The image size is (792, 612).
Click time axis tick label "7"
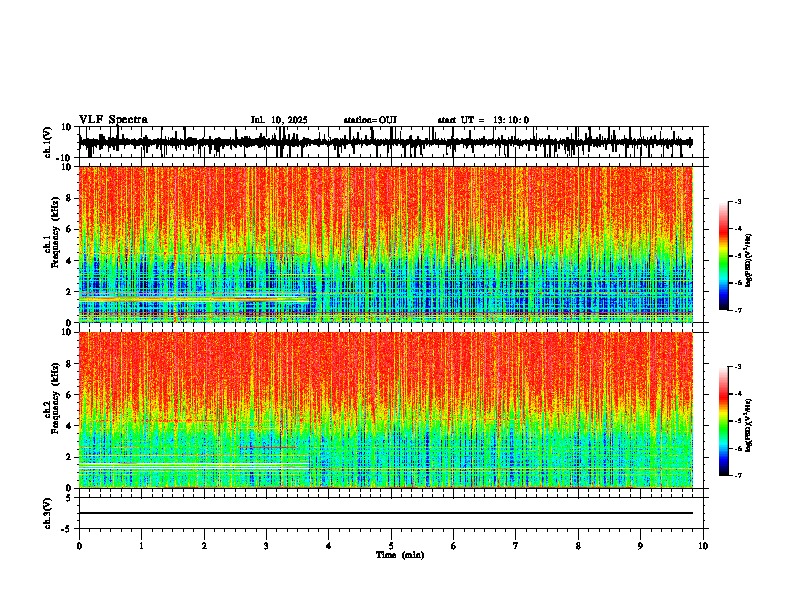[516, 546]
